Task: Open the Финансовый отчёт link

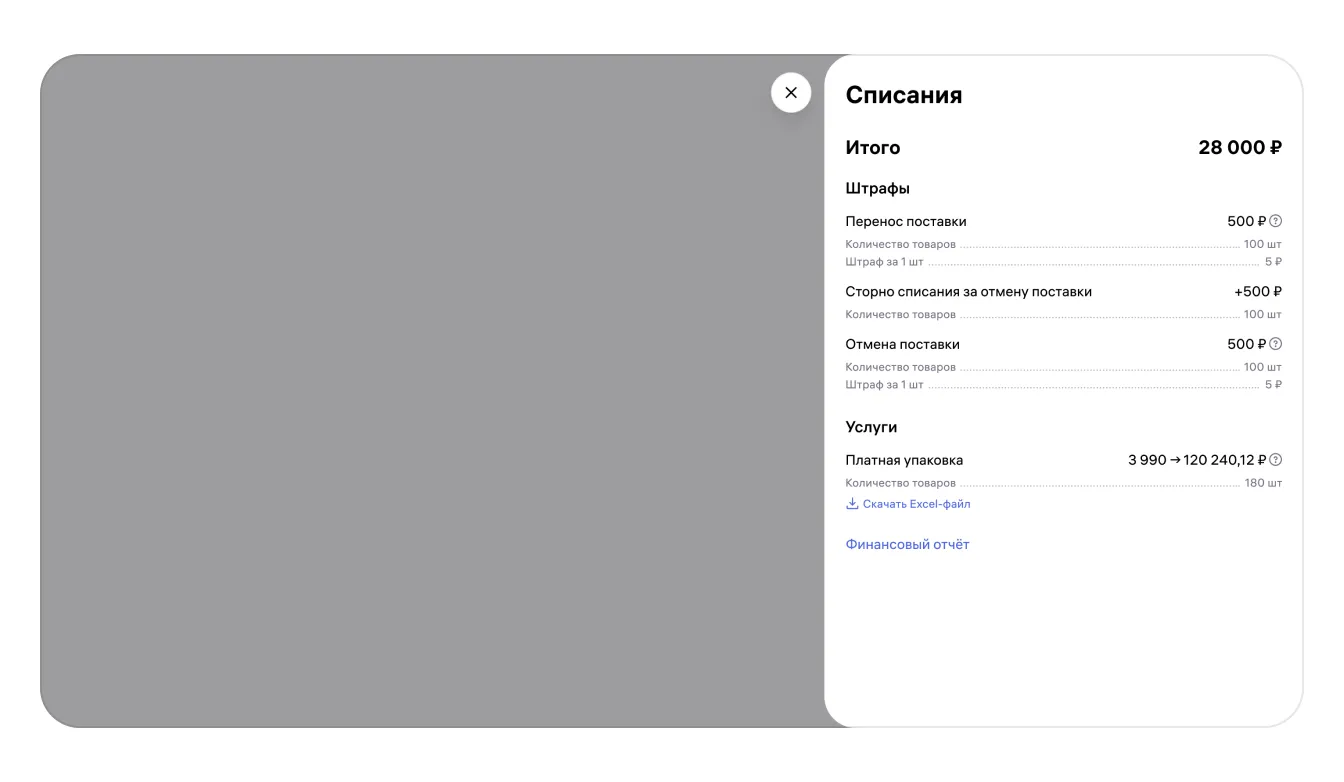Action: click(908, 545)
